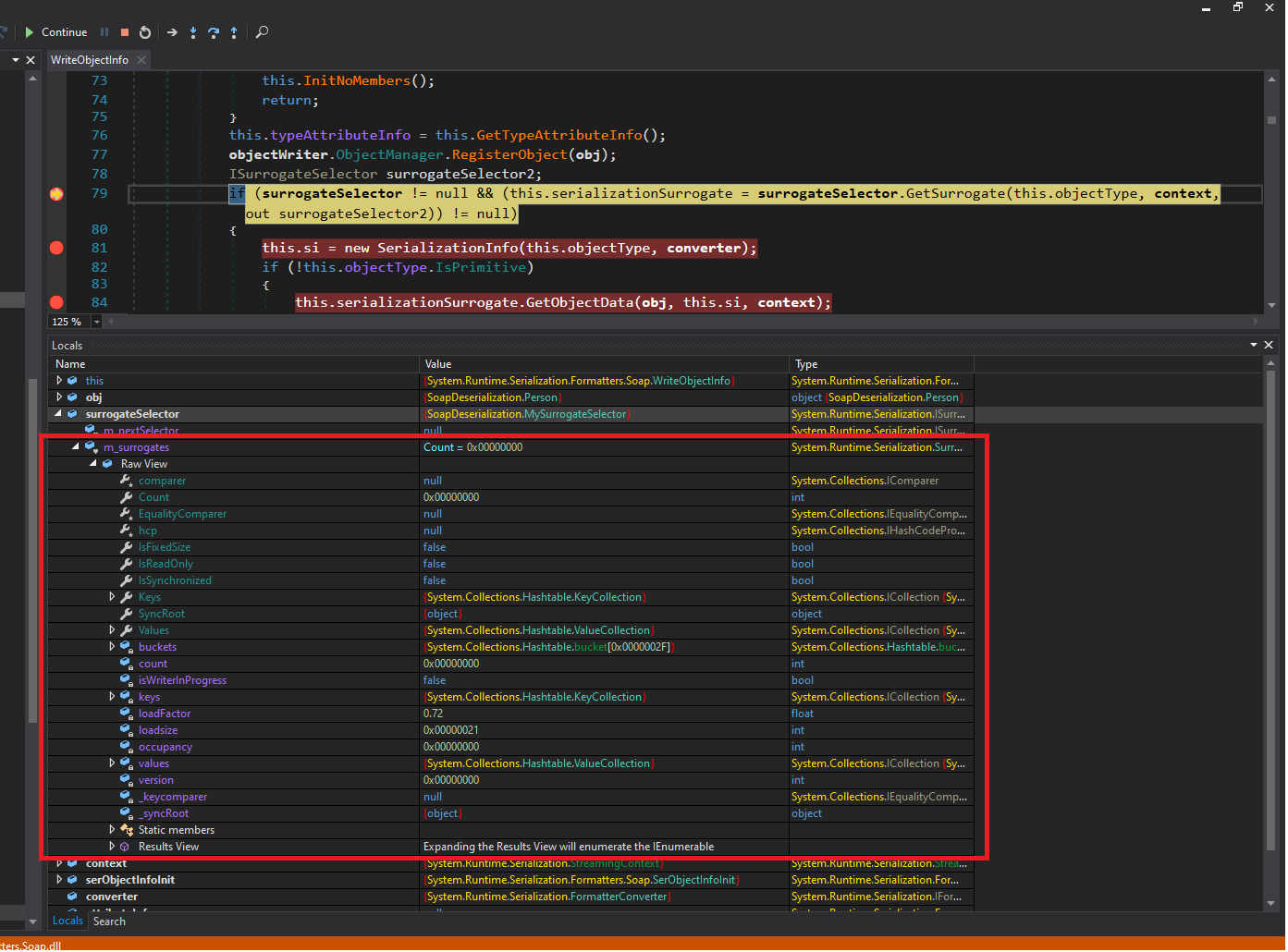
Task: Toggle the breakpoint on line 81
Action: pyautogui.click(x=56, y=248)
